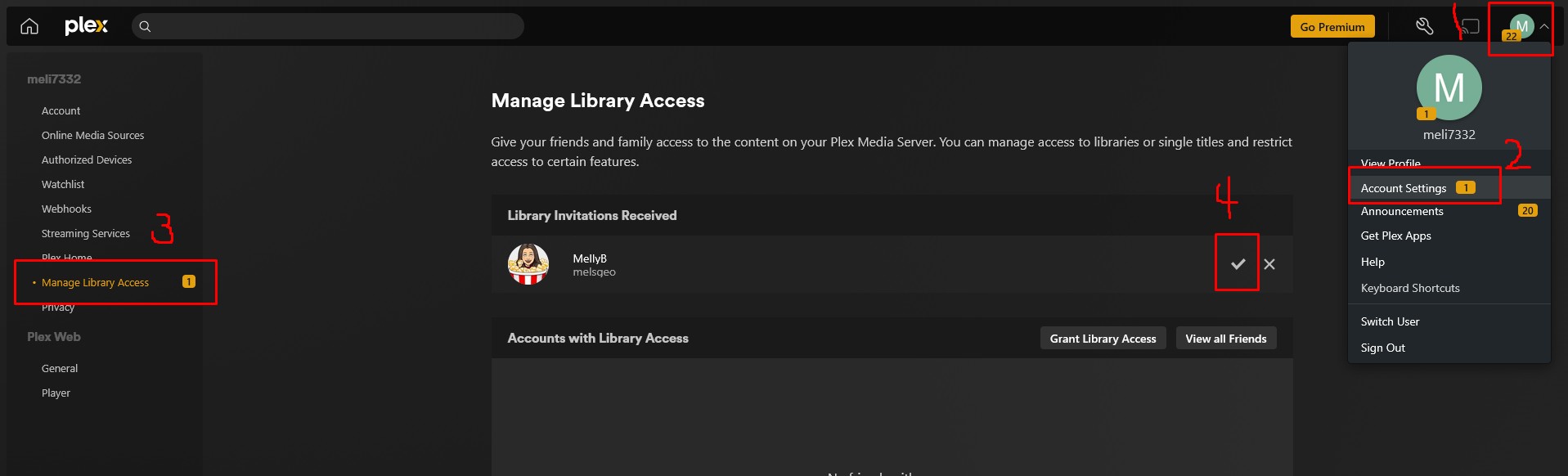Image resolution: width=1568 pixels, height=476 pixels.
Task: Click the Plex Web sidebar heading
Action: 54,336
